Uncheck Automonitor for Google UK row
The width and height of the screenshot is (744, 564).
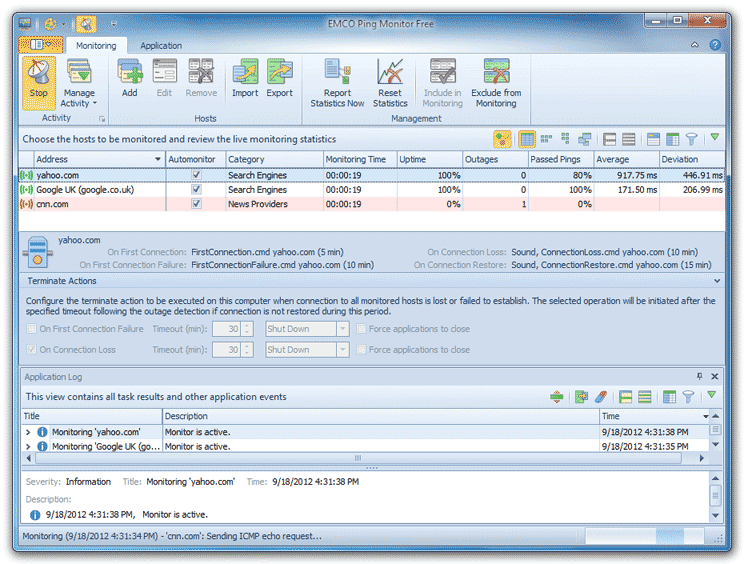[x=196, y=189]
